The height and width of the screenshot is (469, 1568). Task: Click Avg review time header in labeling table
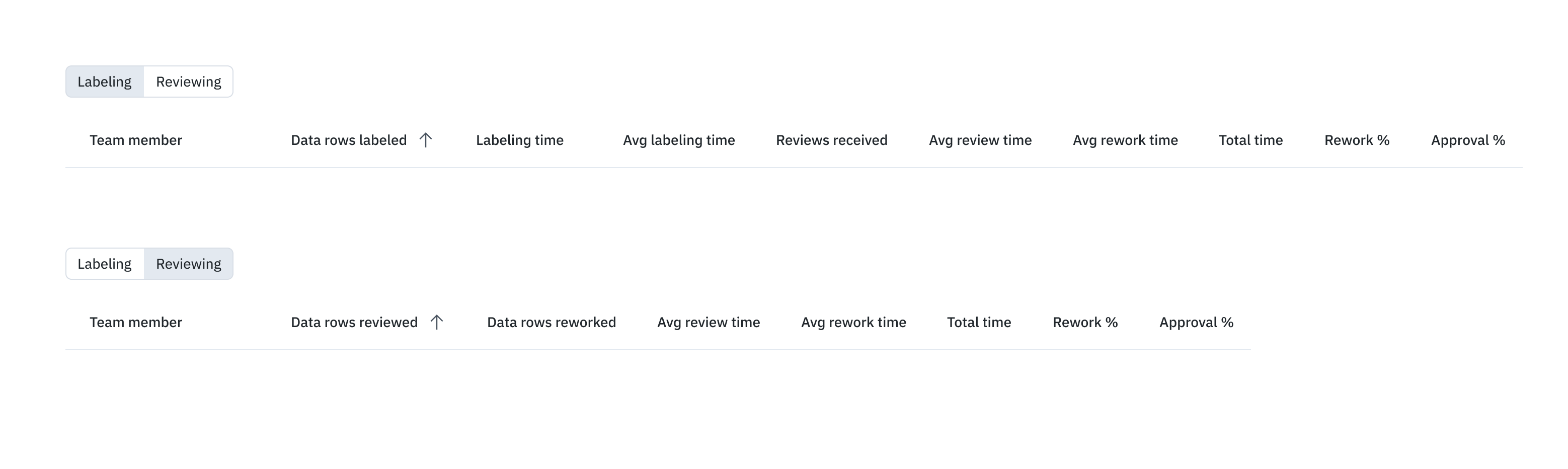pos(980,141)
